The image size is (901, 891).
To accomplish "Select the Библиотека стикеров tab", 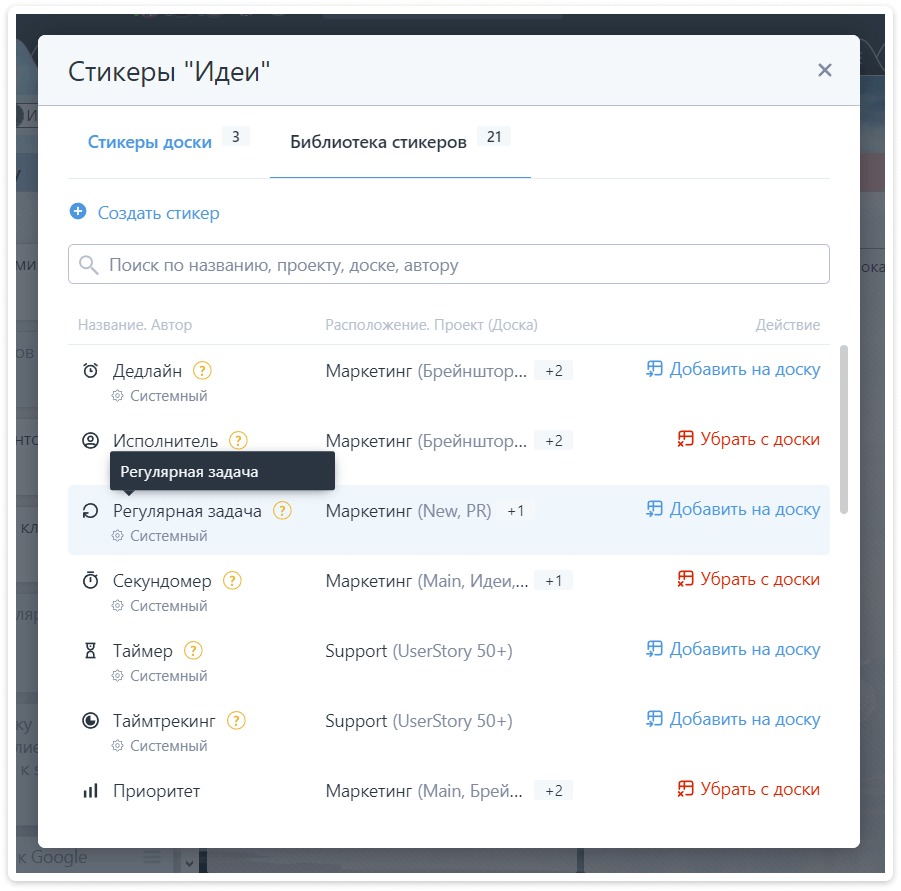I will (x=378, y=142).
